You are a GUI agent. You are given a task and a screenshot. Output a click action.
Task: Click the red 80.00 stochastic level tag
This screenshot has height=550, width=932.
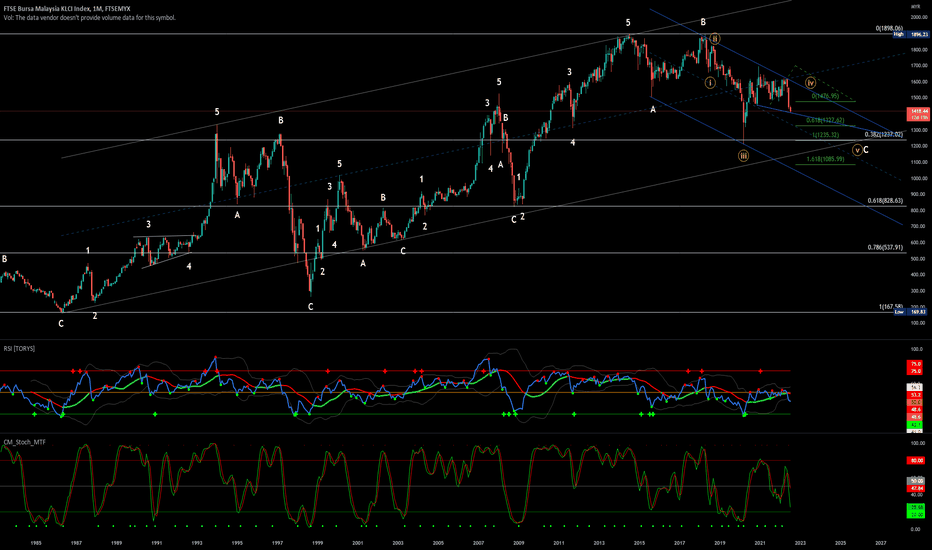[x=916, y=461]
